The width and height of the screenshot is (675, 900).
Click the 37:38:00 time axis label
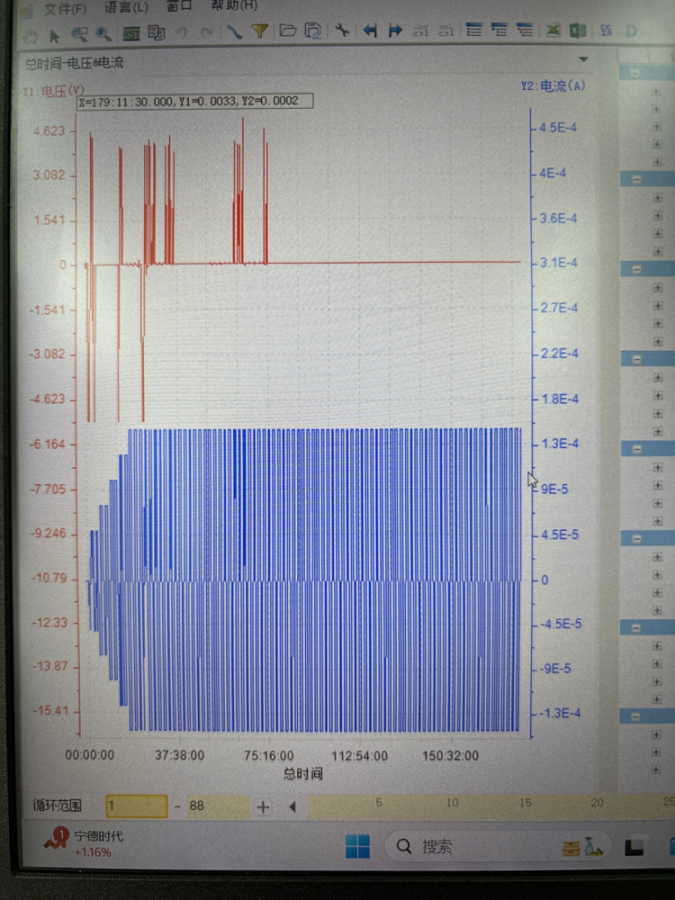pyautogui.click(x=180, y=755)
